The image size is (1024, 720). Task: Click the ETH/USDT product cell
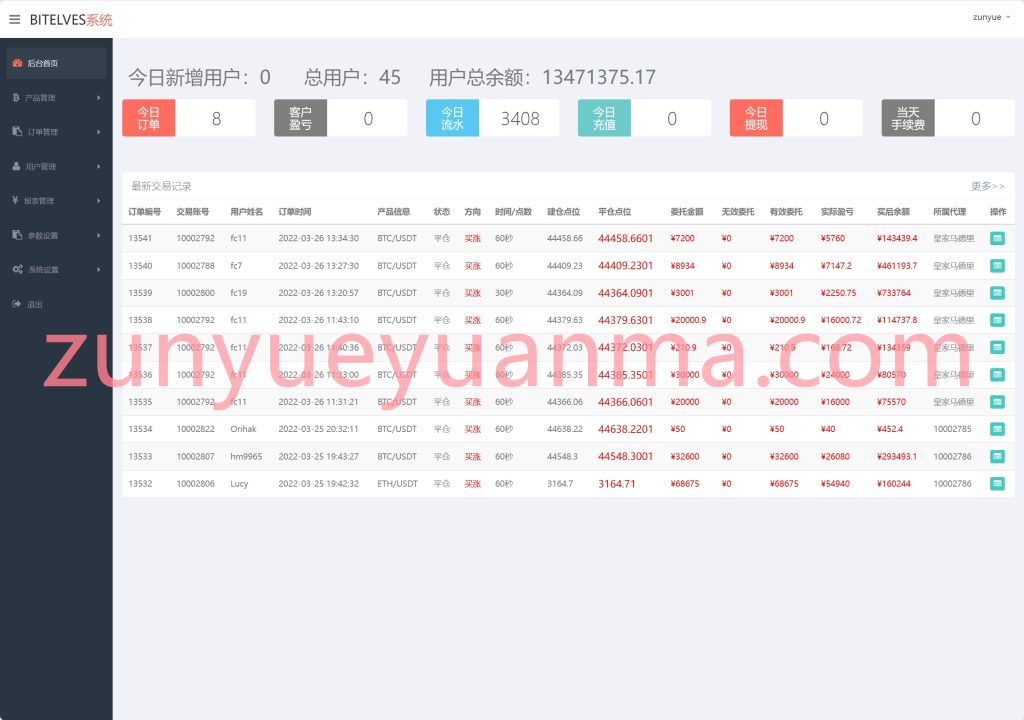coord(397,484)
